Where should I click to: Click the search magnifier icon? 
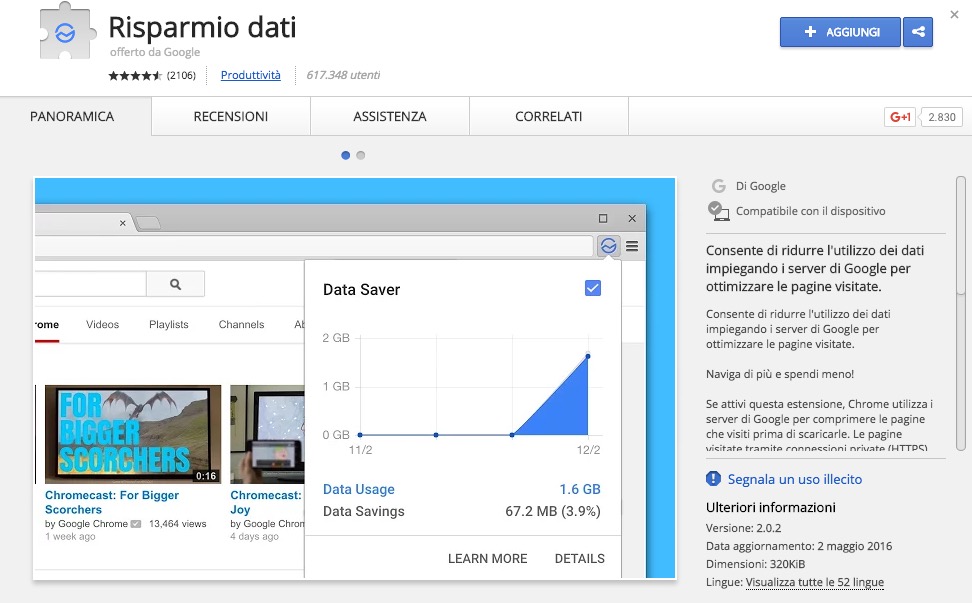175,285
